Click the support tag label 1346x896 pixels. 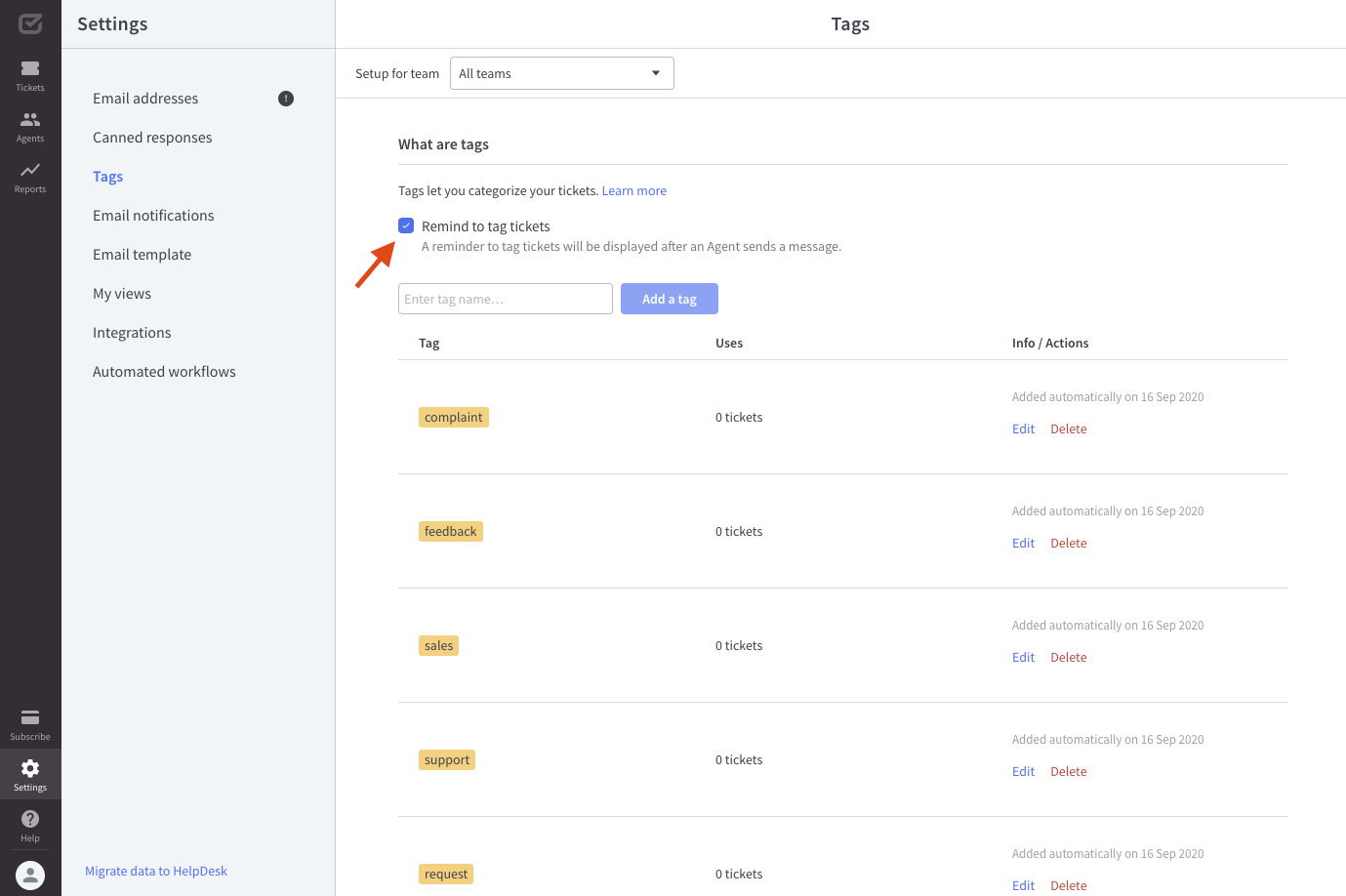447,759
